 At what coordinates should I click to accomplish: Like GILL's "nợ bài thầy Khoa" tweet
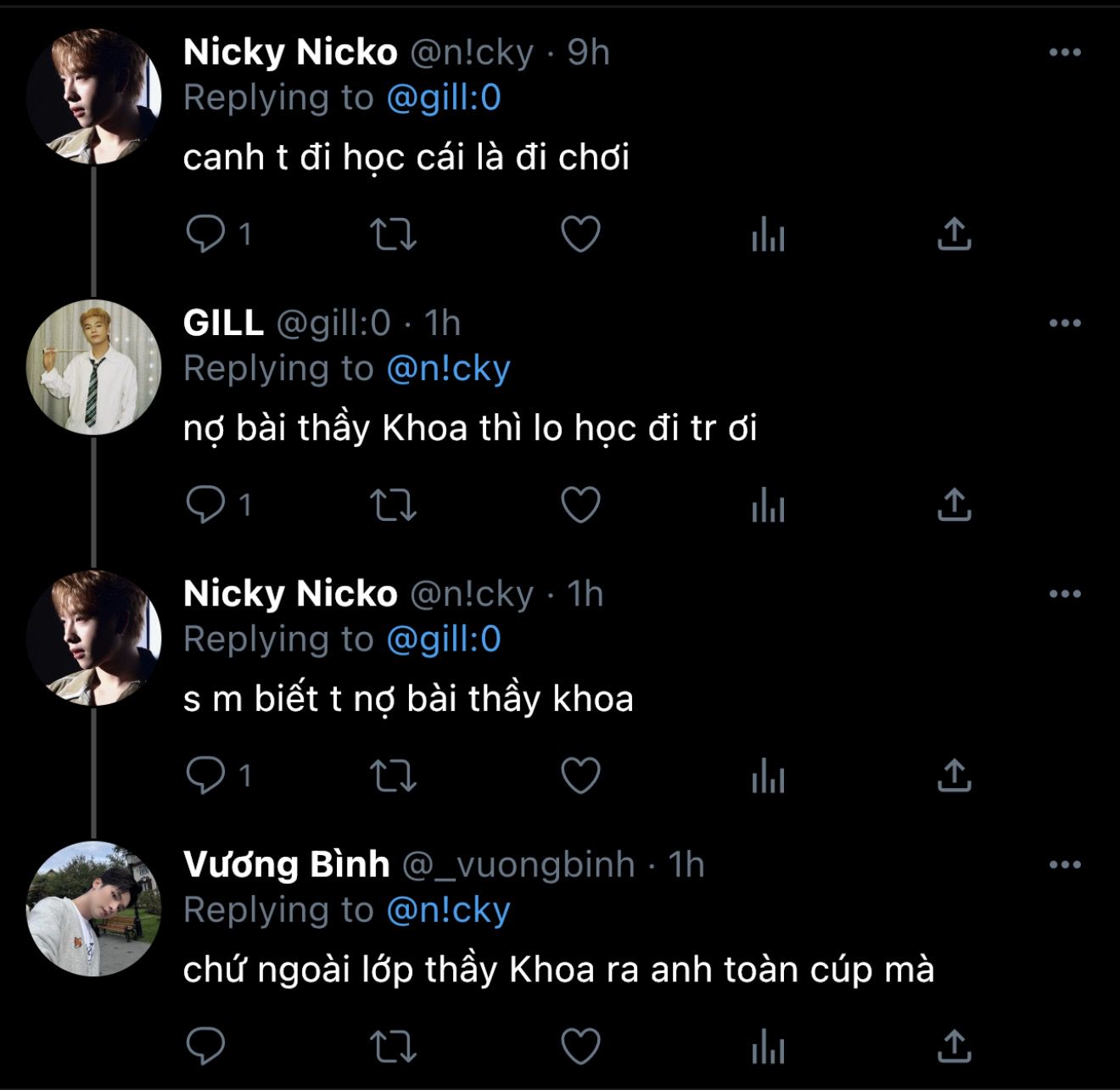pyautogui.click(x=581, y=505)
